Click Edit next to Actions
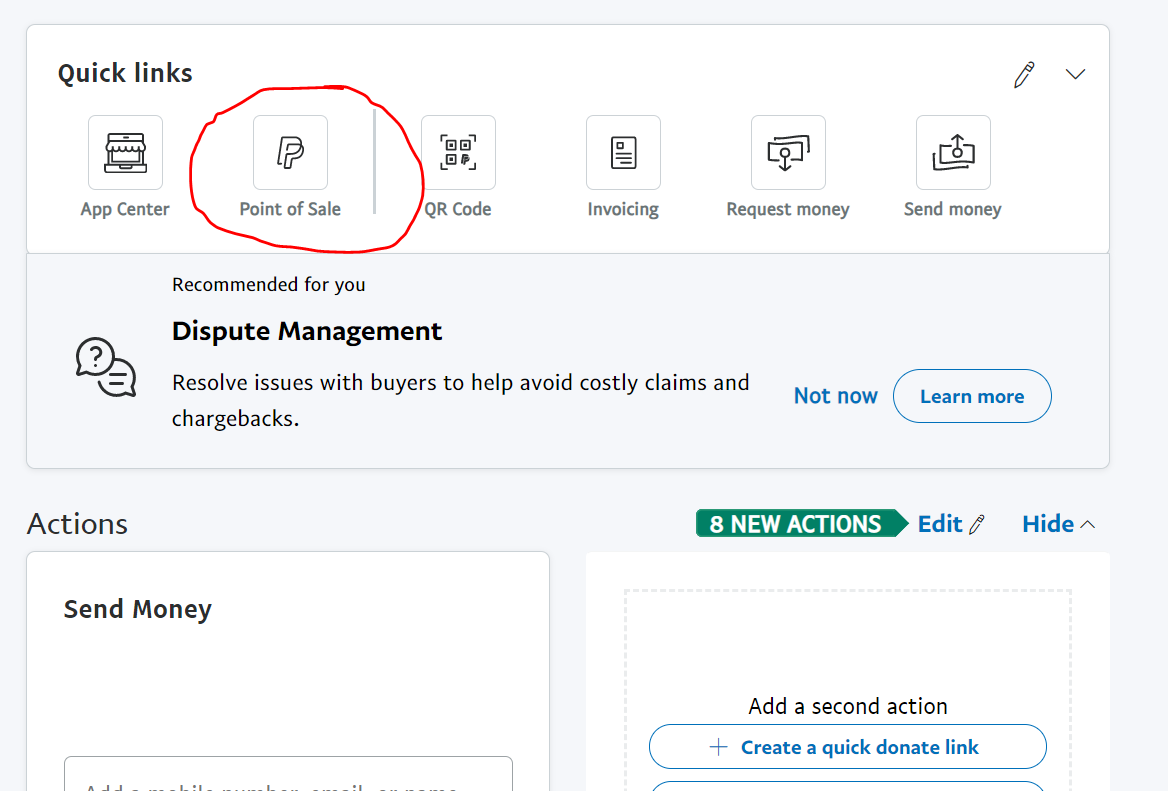This screenshot has height=791, width=1168. pyautogui.click(x=951, y=524)
